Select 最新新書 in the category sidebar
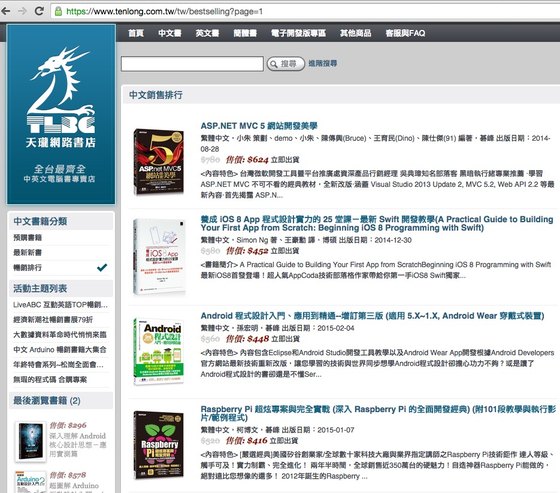 [28, 253]
